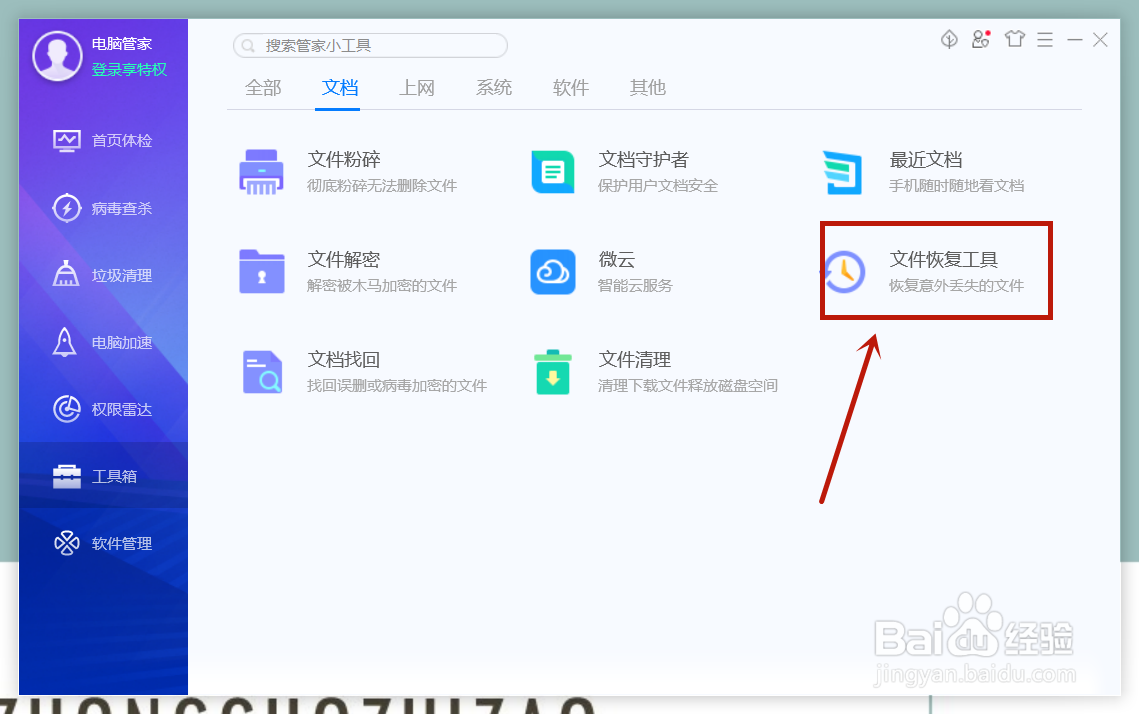
Task: Select 电脑加速 in the sidebar
Action: [x=103, y=342]
